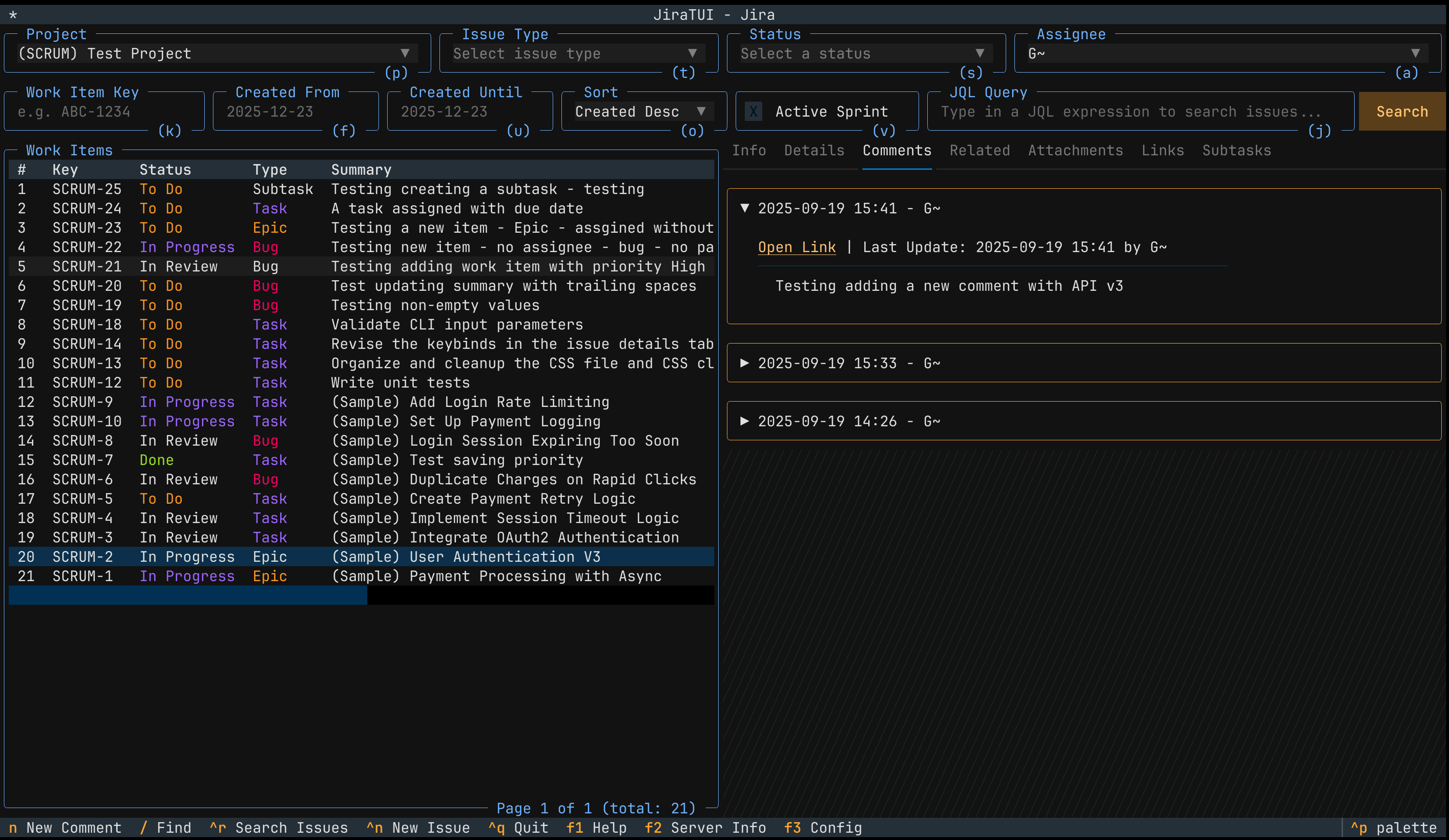Select the SCRUM-2 row

361,556
